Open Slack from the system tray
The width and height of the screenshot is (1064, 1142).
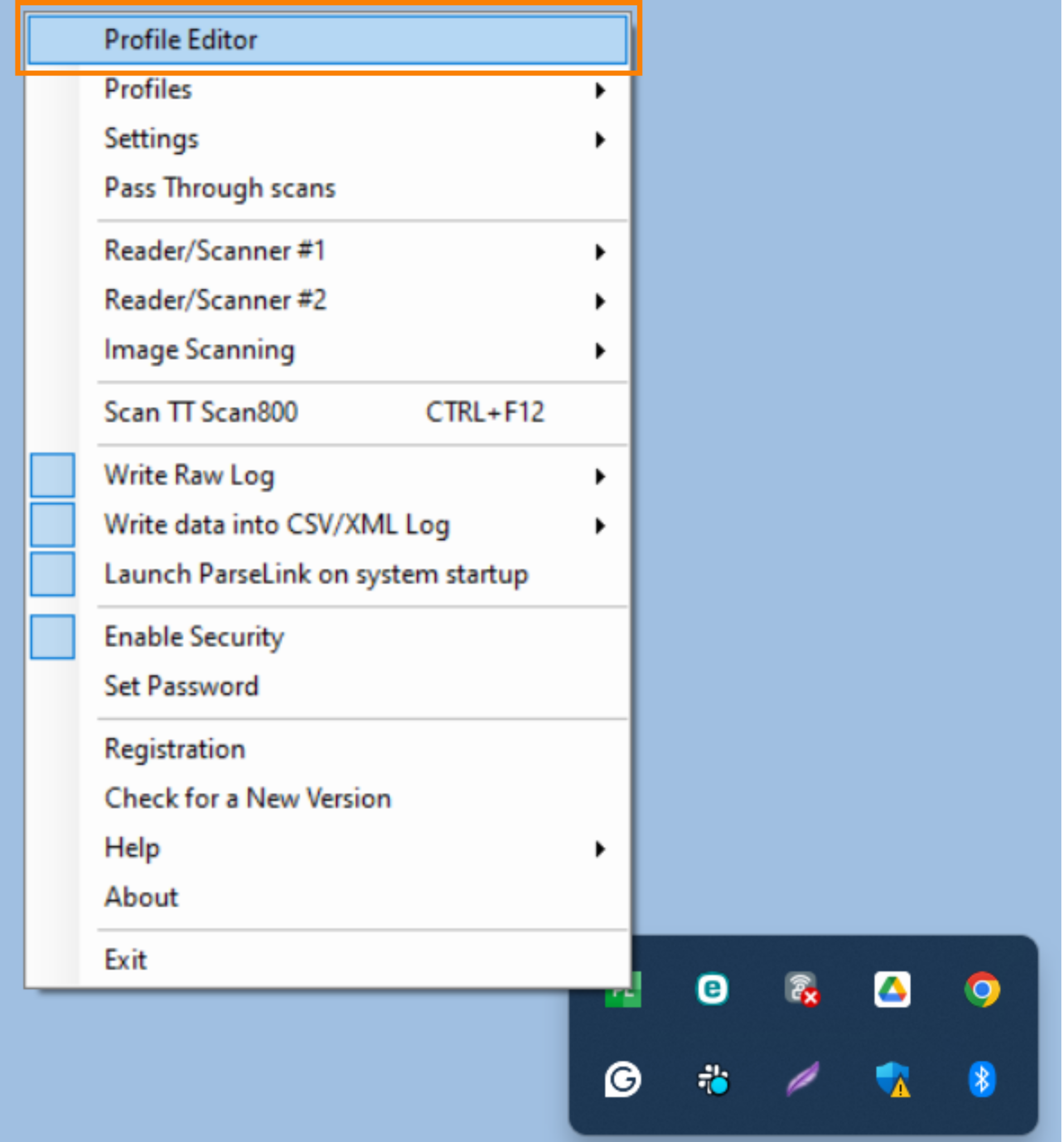click(x=712, y=1079)
